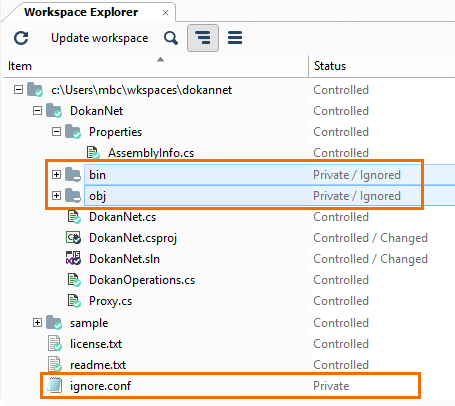Screen dimensions: 455x406
Task: Click Controlled status of DokanNet.cs
Action: 341,217
